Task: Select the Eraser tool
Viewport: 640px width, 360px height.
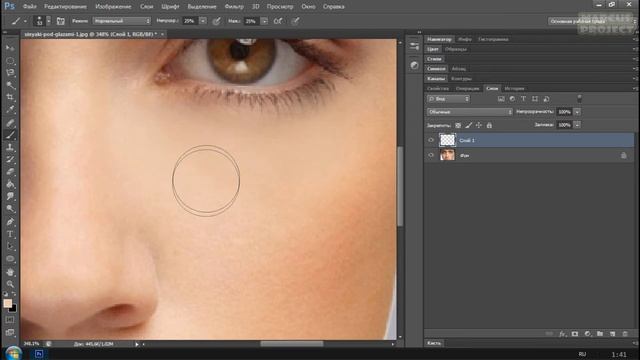Action: click(x=10, y=171)
